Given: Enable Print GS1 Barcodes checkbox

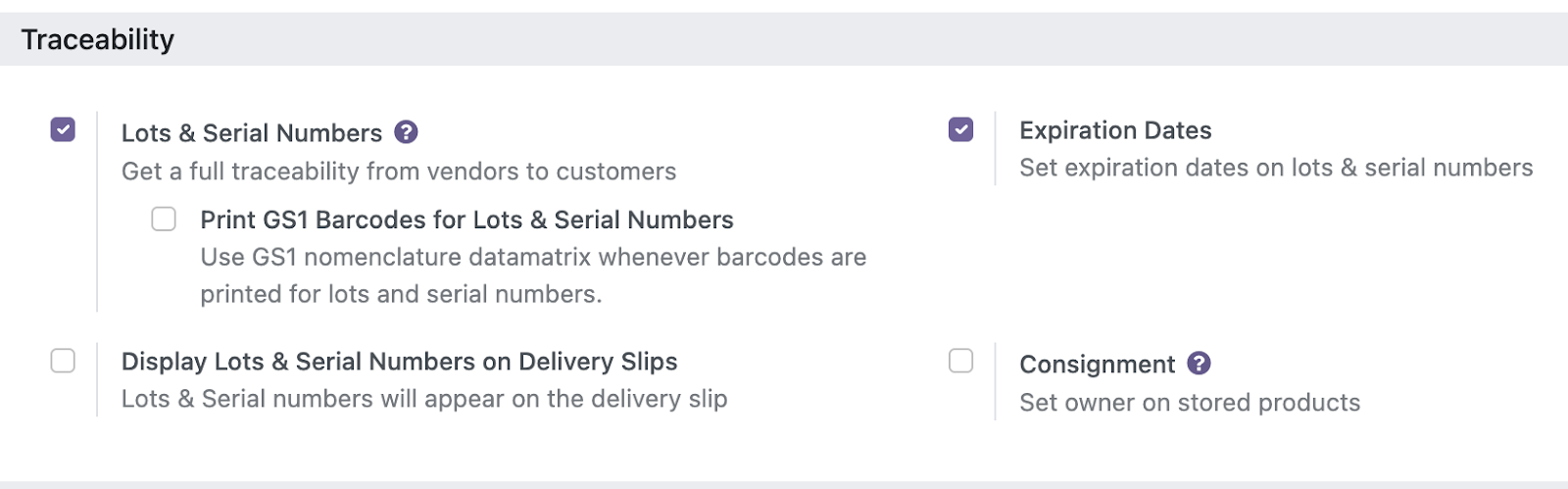Looking at the screenshot, I should (x=164, y=219).
